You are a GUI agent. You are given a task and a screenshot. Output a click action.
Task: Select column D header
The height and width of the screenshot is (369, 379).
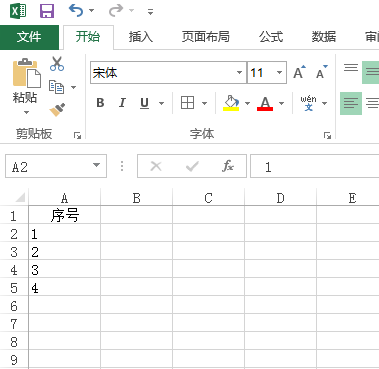point(281,198)
